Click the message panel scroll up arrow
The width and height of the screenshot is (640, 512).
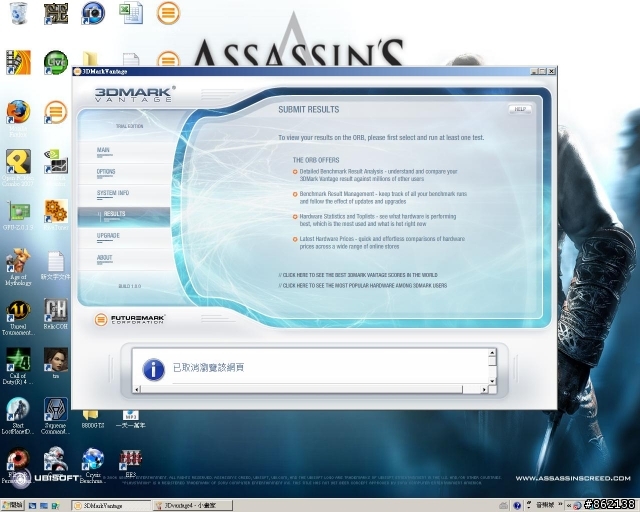(x=492, y=353)
